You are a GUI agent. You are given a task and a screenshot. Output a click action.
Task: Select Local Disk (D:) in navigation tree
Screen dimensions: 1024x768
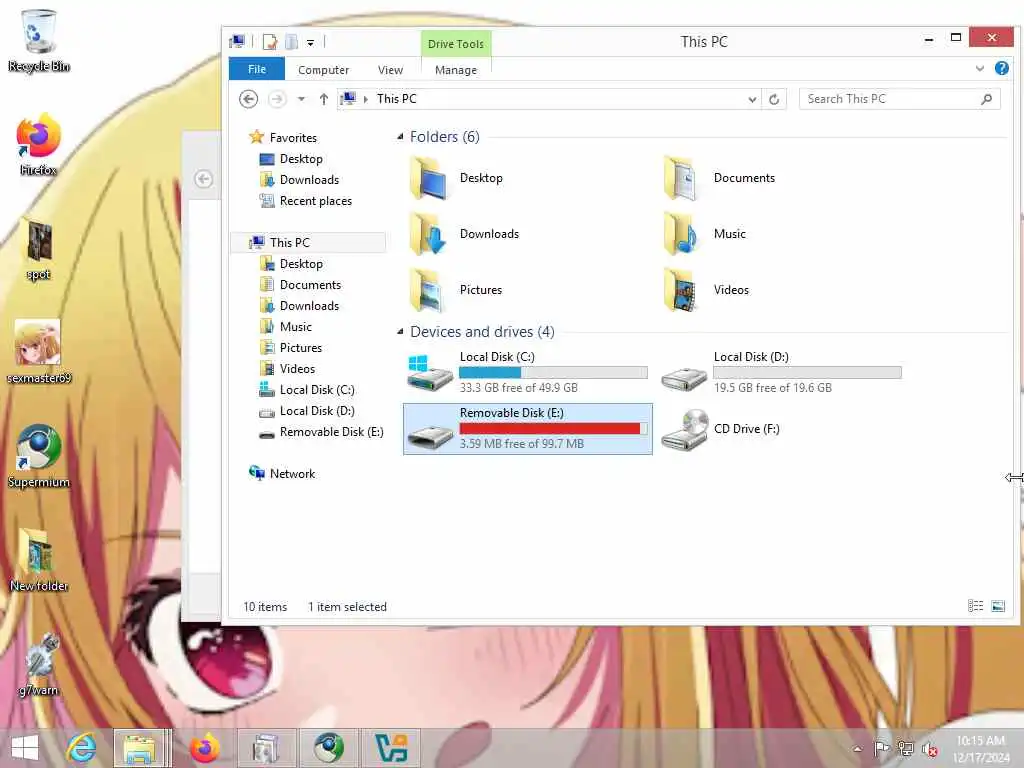(317, 411)
